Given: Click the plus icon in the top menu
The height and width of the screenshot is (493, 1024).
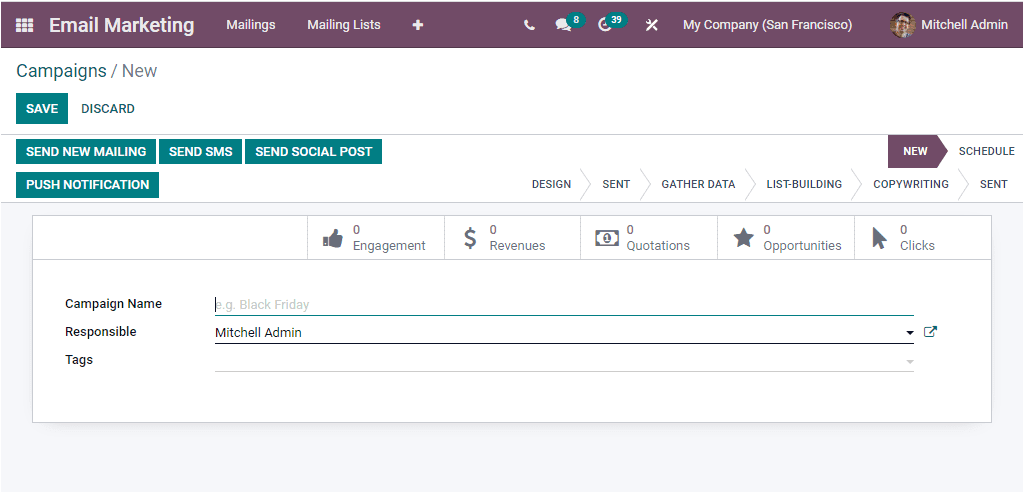Looking at the screenshot, I should (x=418, y=25).
